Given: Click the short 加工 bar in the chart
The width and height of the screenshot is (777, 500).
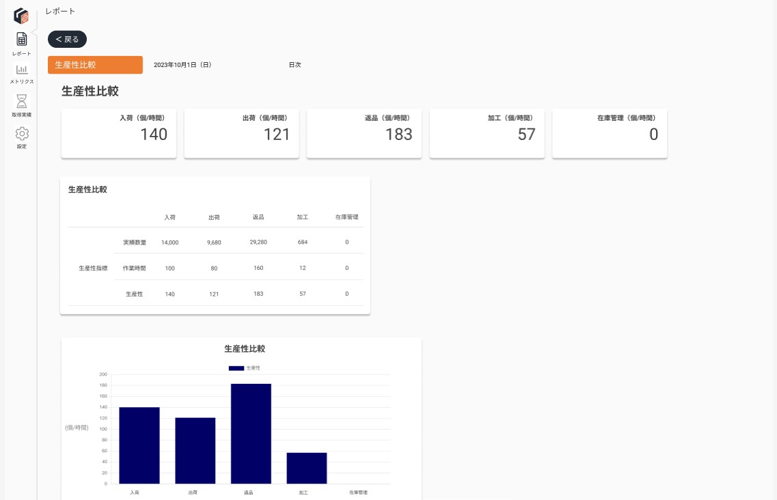Looking at the screenshot, I should point(307,468).
